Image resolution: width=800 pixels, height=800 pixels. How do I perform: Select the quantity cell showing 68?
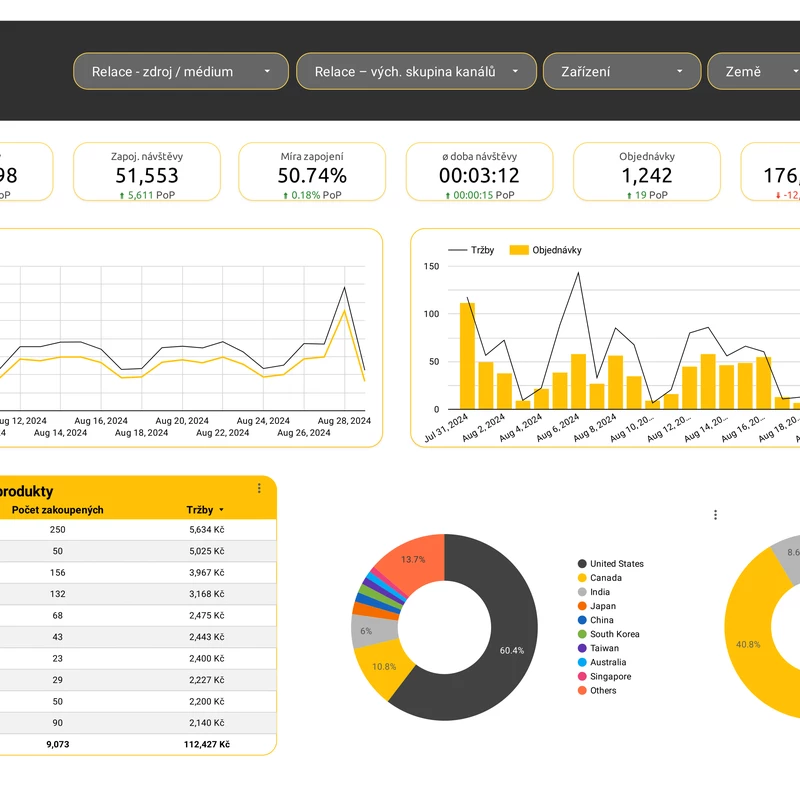(58, 615)
